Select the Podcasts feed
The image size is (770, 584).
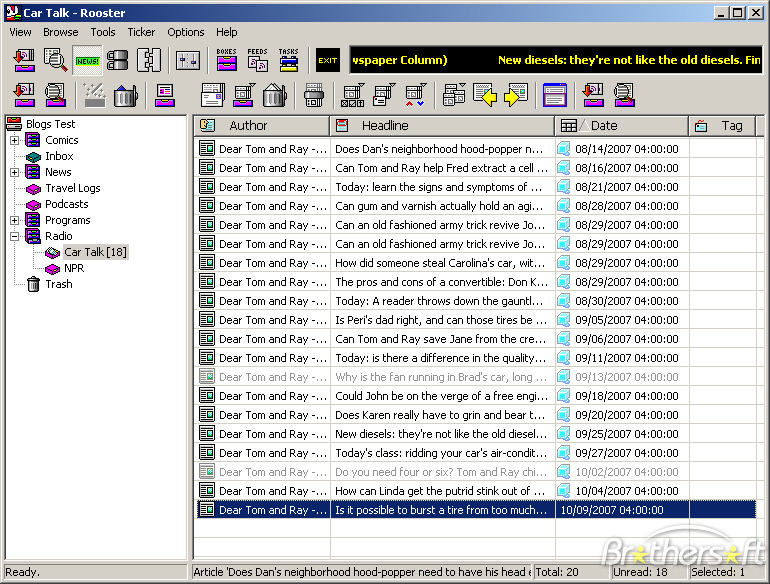coord(67,204)
